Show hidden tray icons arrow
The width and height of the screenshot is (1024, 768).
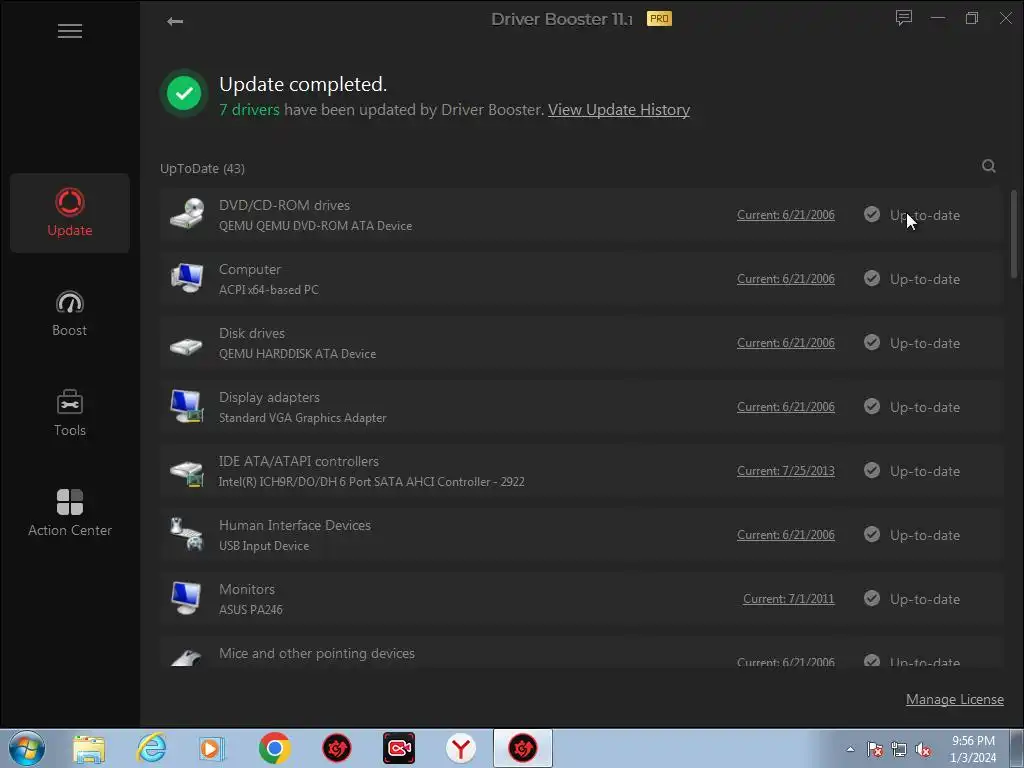pyautogui.click(x=850, y=749)
